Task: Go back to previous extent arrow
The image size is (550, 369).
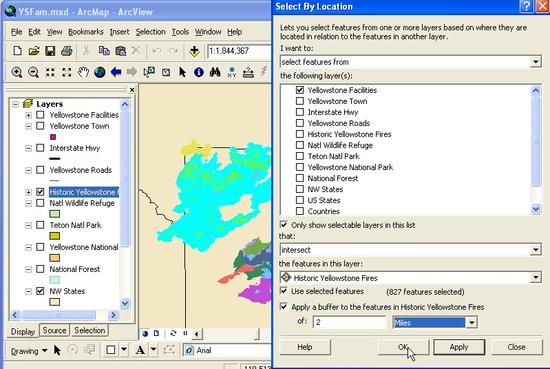Action: pyautogui.click(x=116, y=72)
